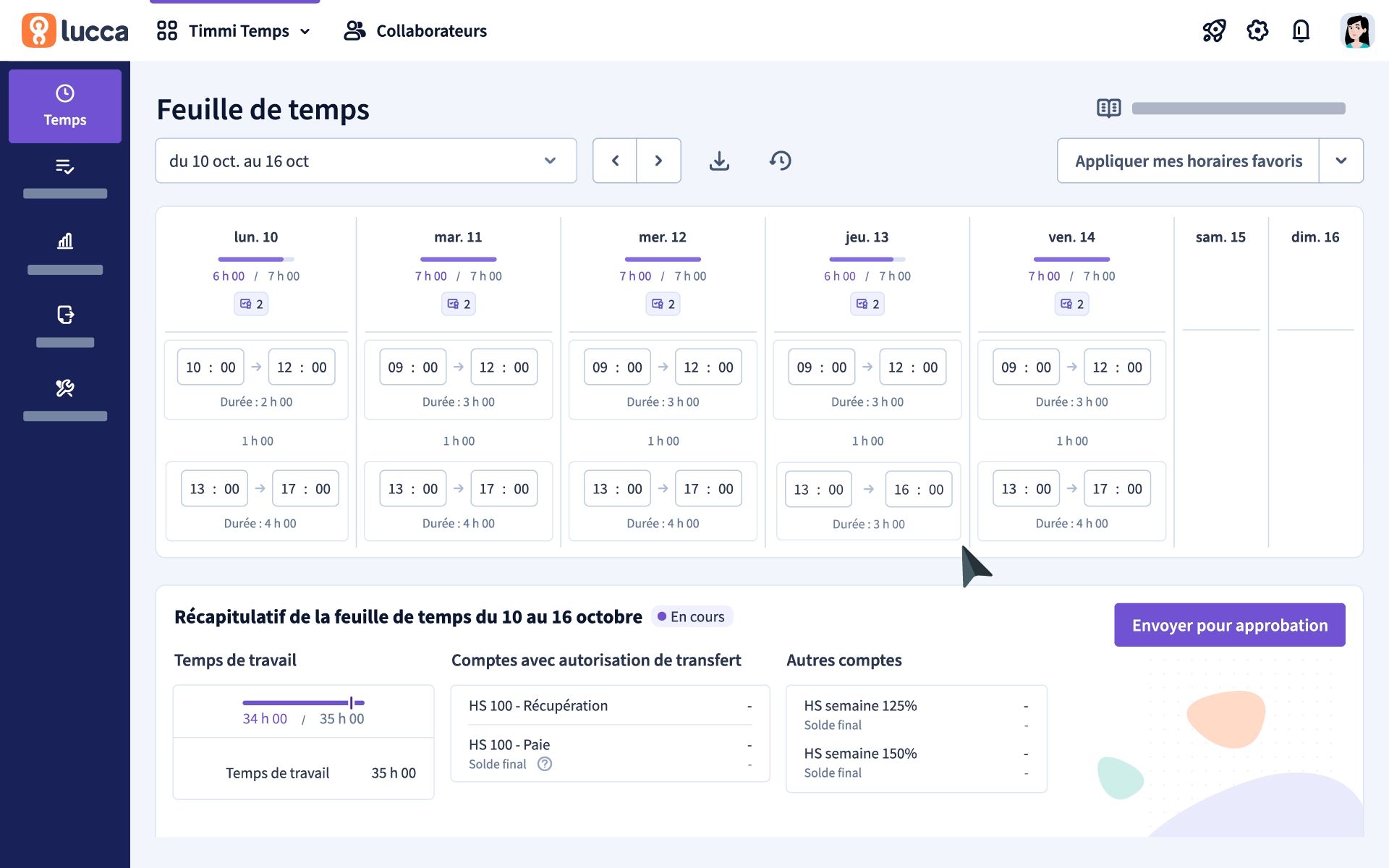The width and height of the screenshot is (1389, 868).
Task: Go to next week arrow
Action: pyautogui.click(x=658, y=161)
